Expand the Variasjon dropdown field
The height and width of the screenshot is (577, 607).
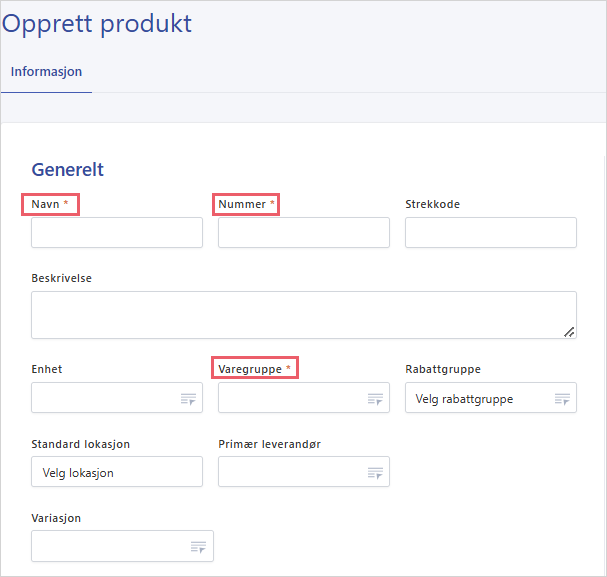point(110,546)
